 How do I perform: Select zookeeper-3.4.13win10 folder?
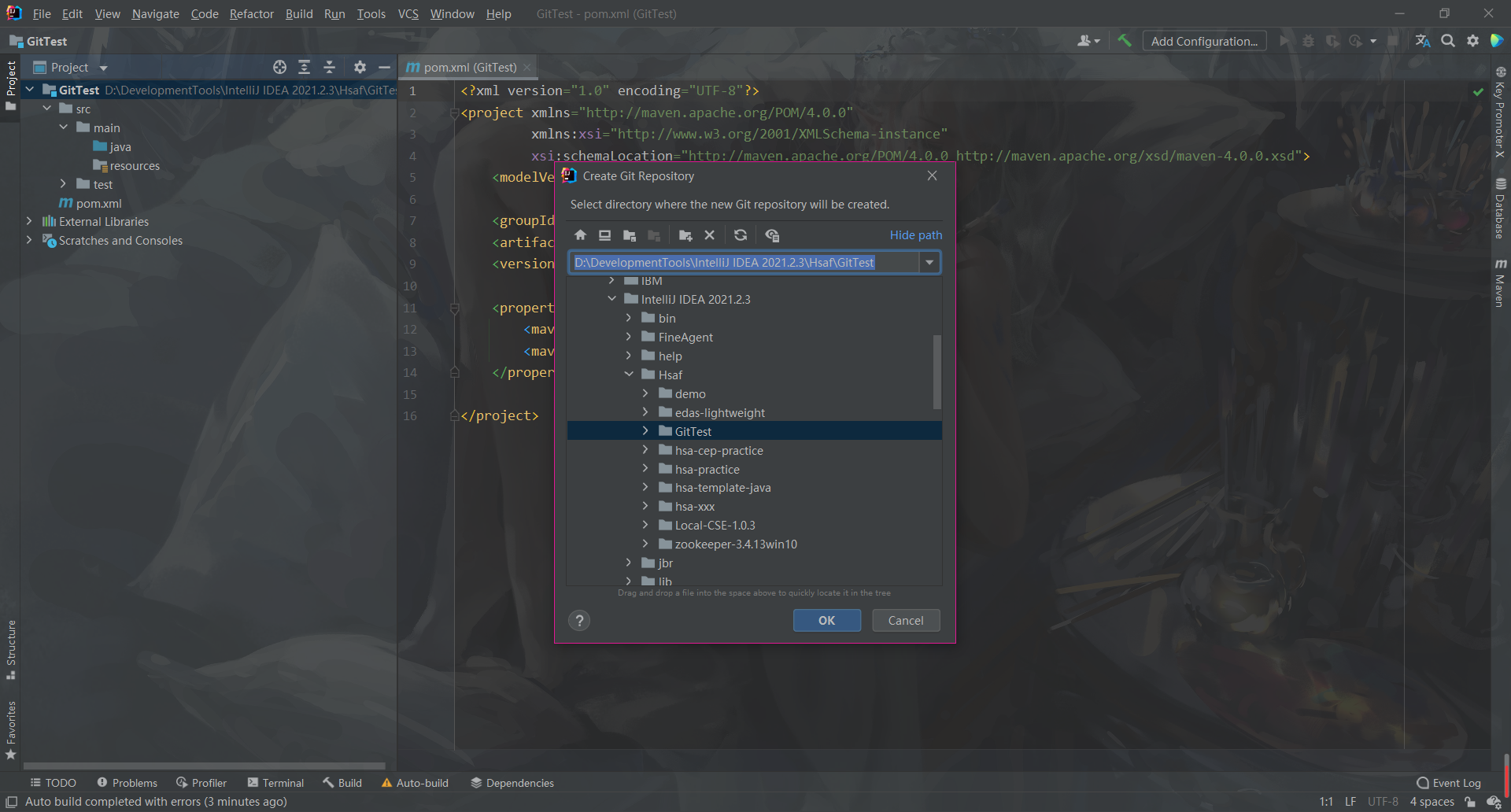click(x=736, y=544)
